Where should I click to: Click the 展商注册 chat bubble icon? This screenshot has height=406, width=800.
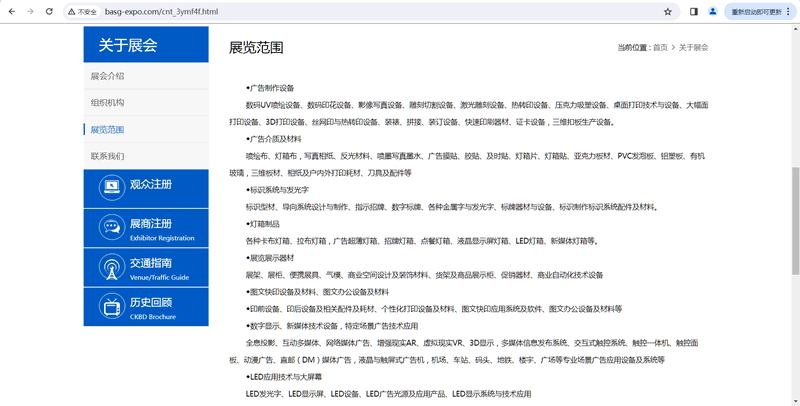point(110,227)
